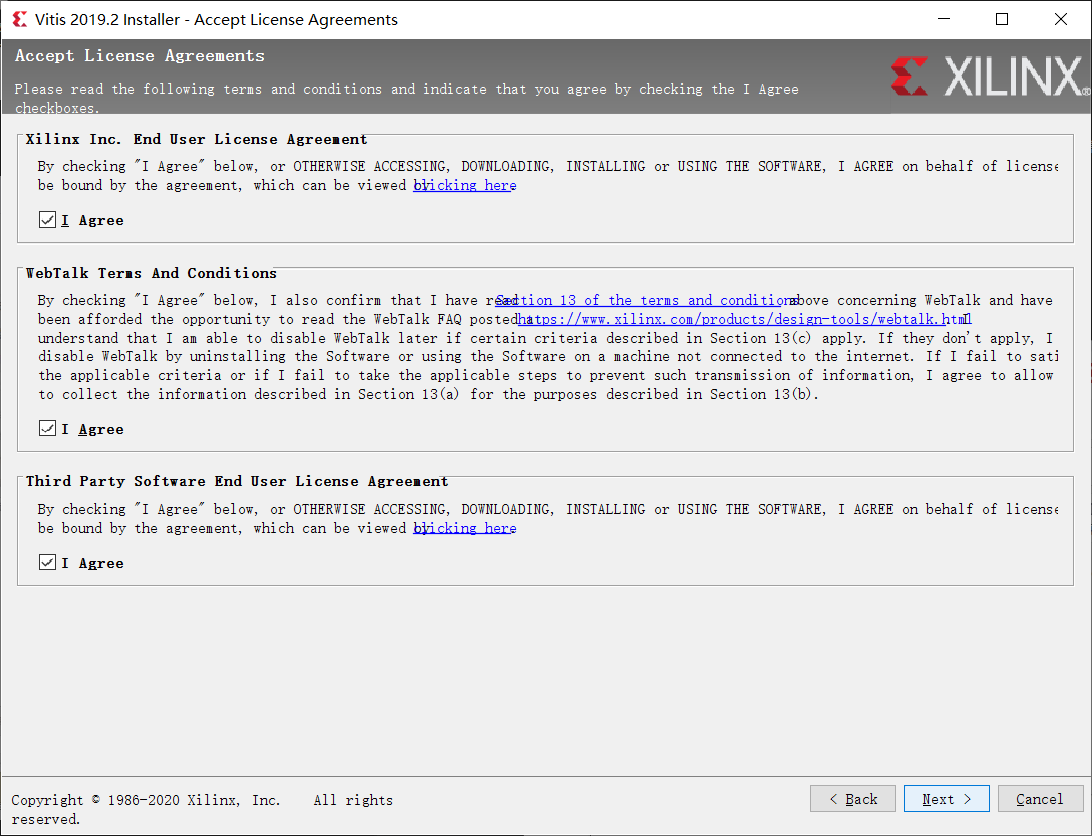This screenshot has width=1092, height=836.
Task: Click the 'Accept License Agreements' header text
Action: (140, 56)
